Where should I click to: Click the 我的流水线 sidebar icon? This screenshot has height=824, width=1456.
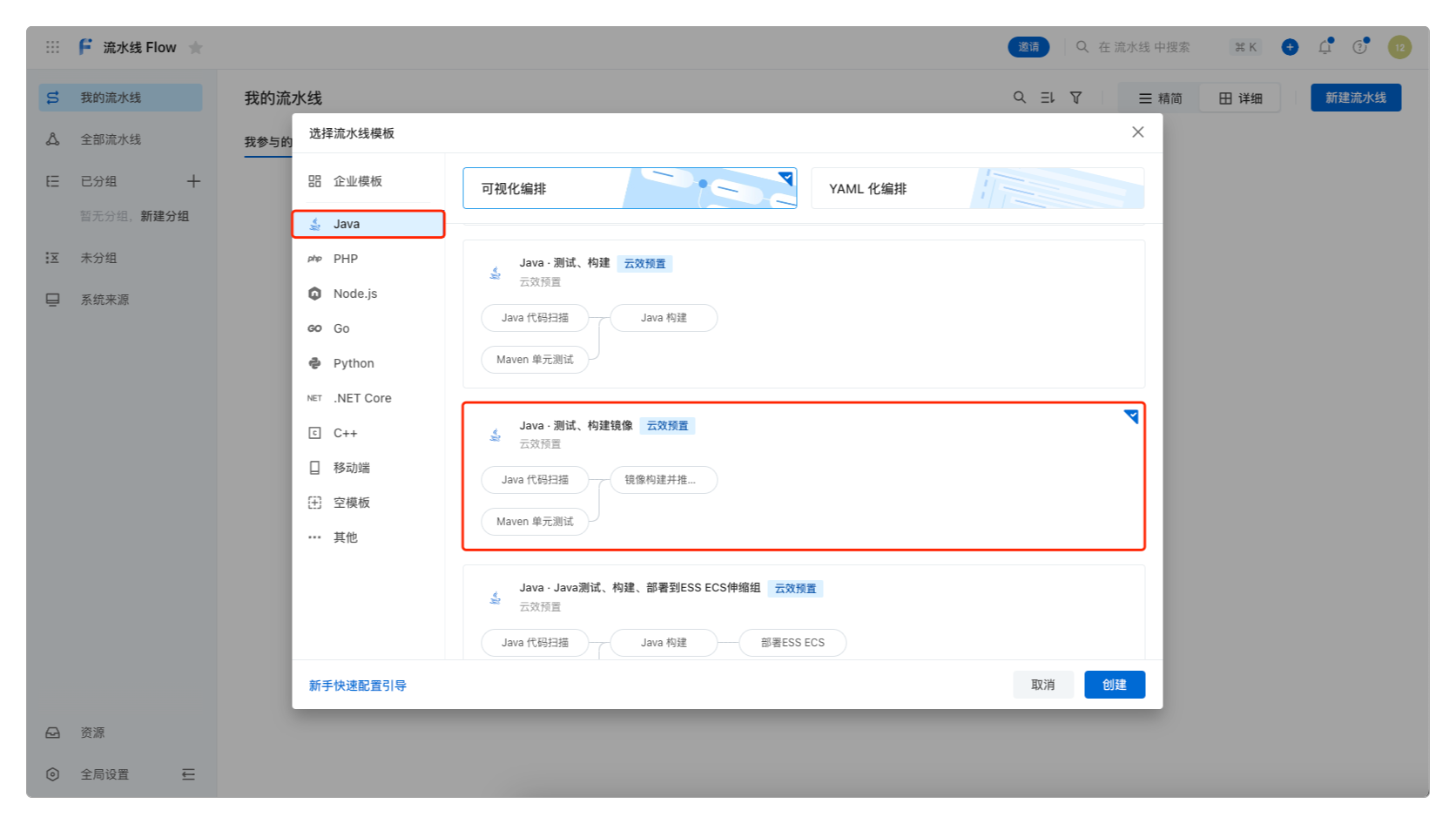[53, 98]
